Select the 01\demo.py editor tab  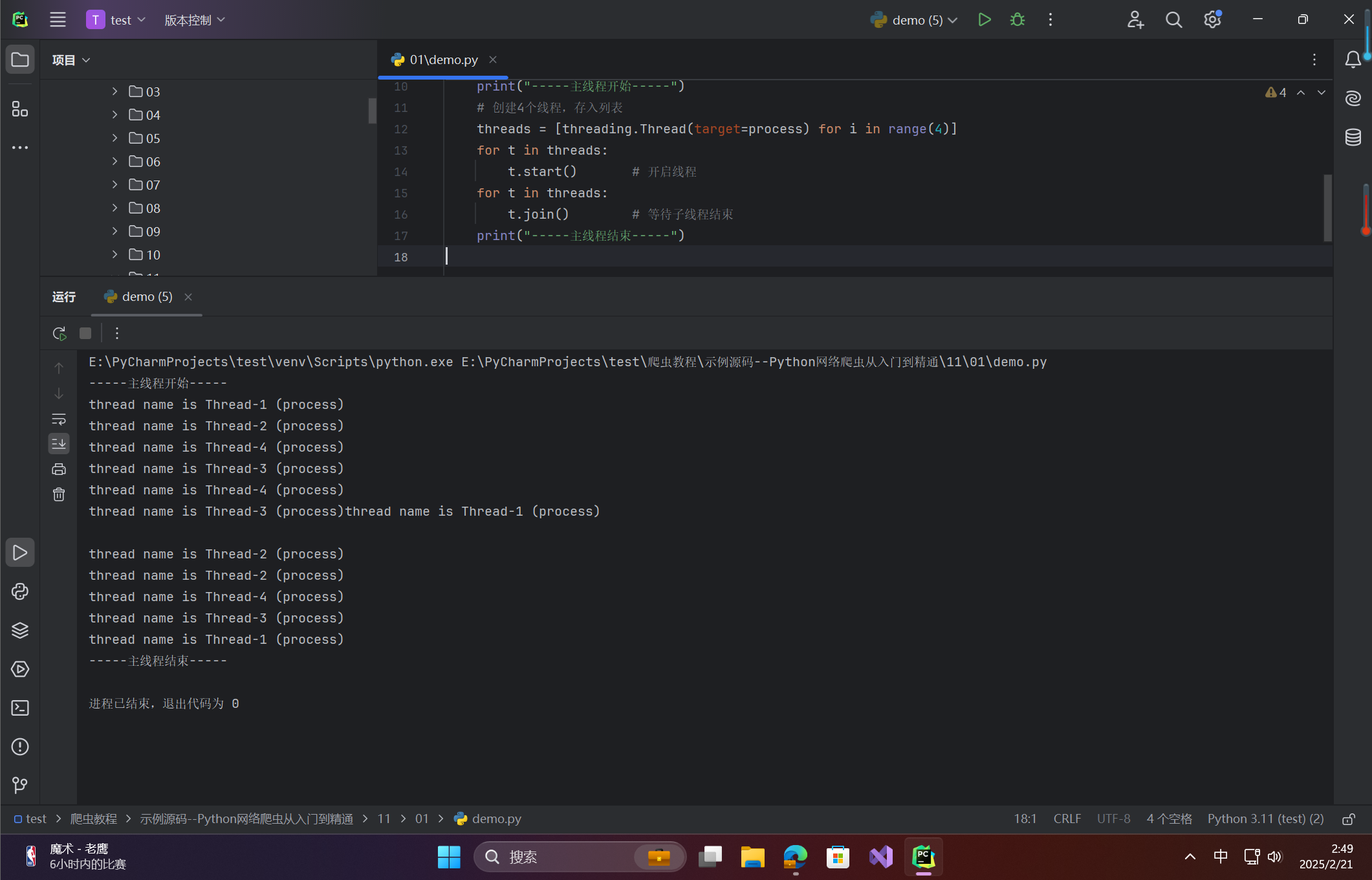point(443,60)
